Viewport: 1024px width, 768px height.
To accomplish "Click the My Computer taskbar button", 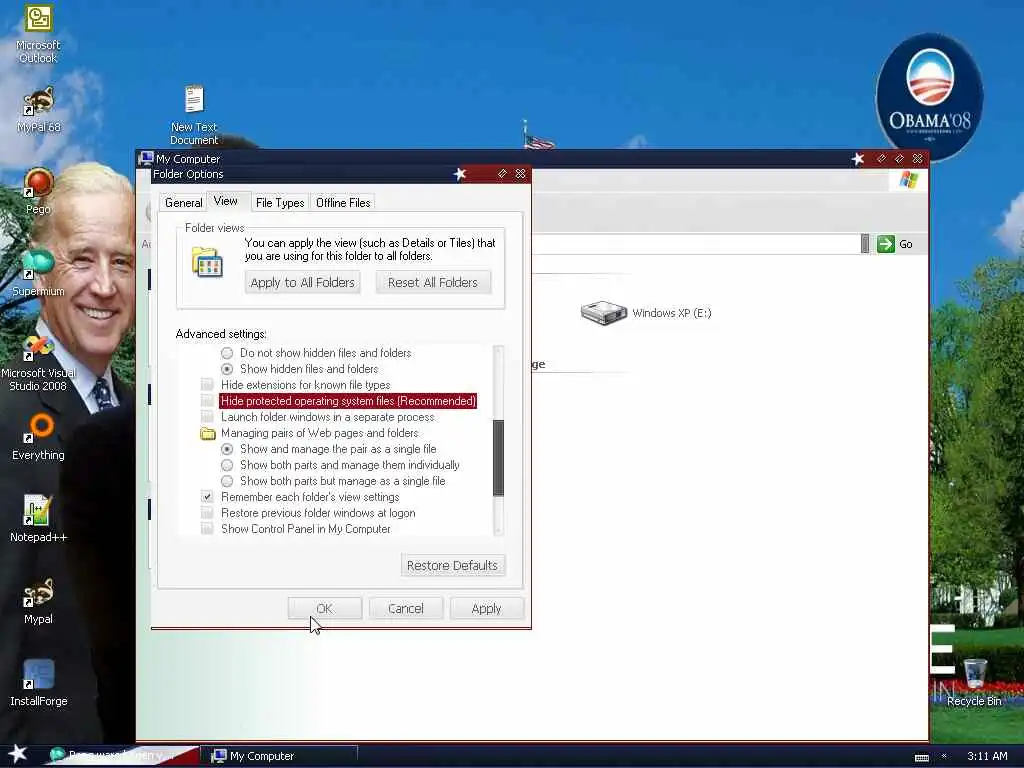I will coord(281,756).
